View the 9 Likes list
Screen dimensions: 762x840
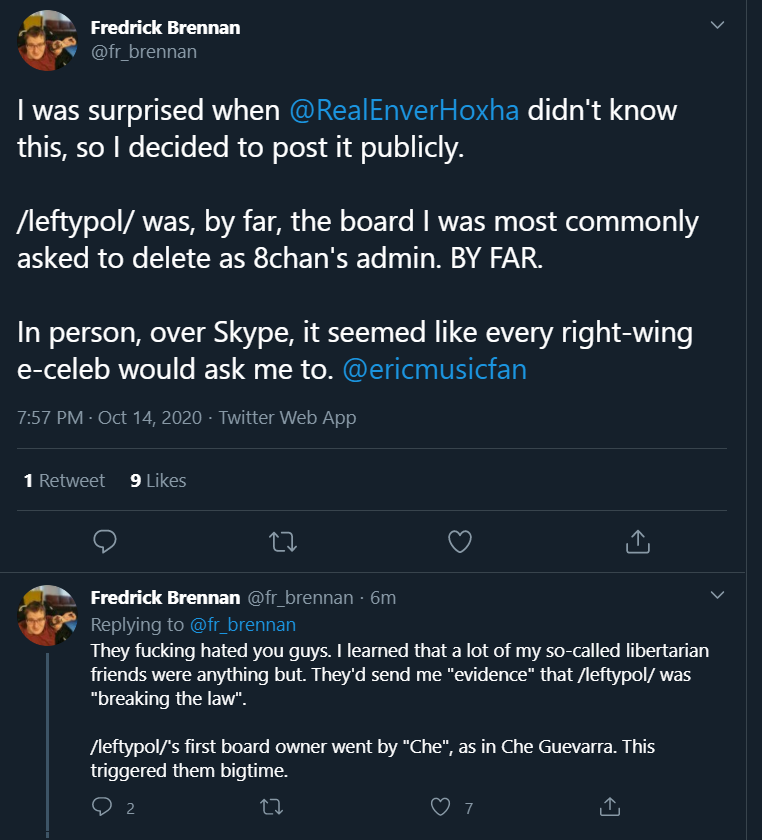click(x=158, y=481)
